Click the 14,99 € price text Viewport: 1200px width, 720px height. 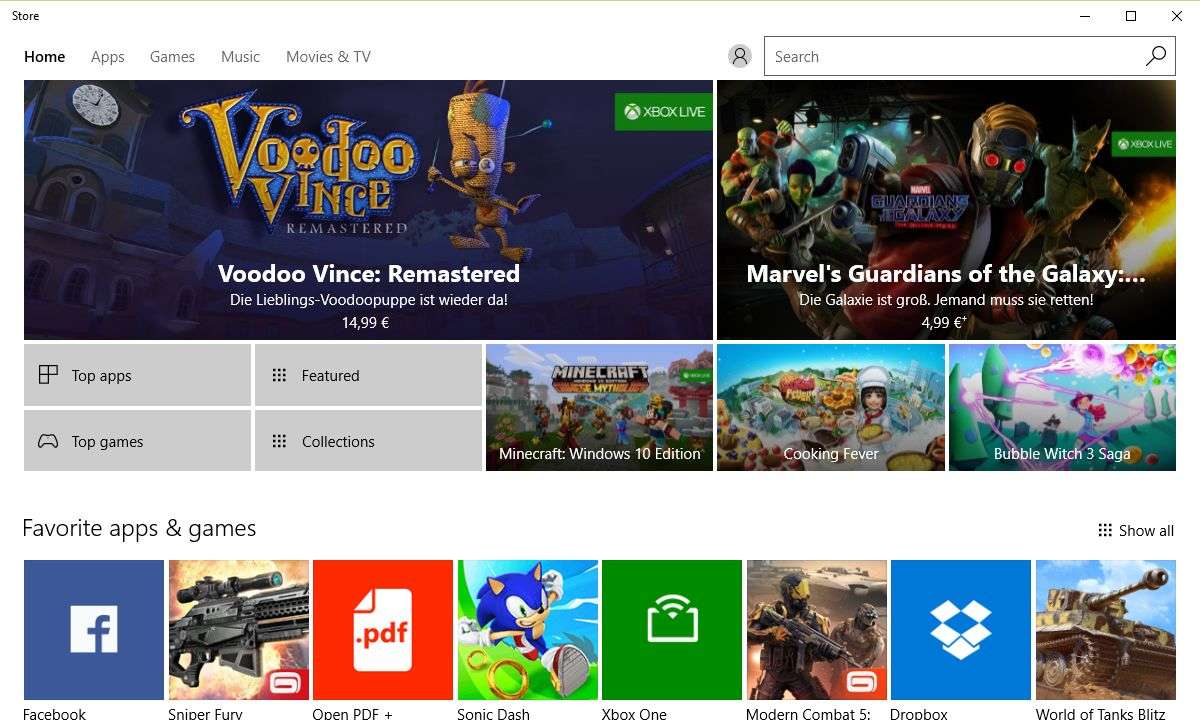[365, 323]
